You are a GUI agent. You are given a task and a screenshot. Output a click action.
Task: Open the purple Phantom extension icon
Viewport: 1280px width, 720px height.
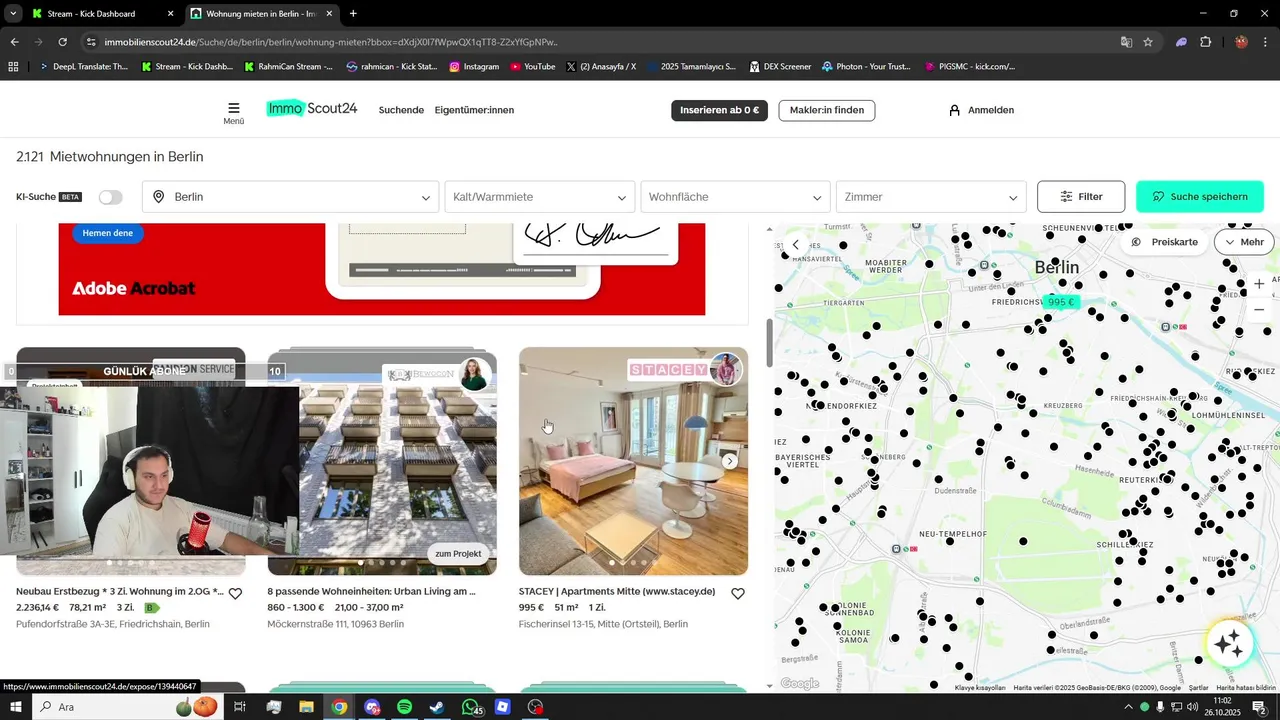coord(1181,42)
